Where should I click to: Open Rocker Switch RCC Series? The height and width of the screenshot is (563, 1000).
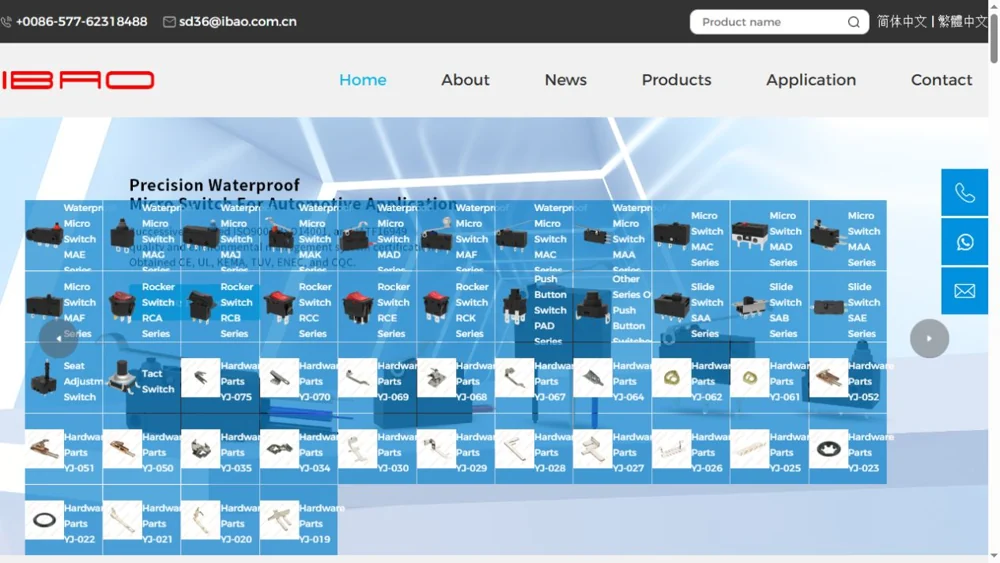[298, 307]
